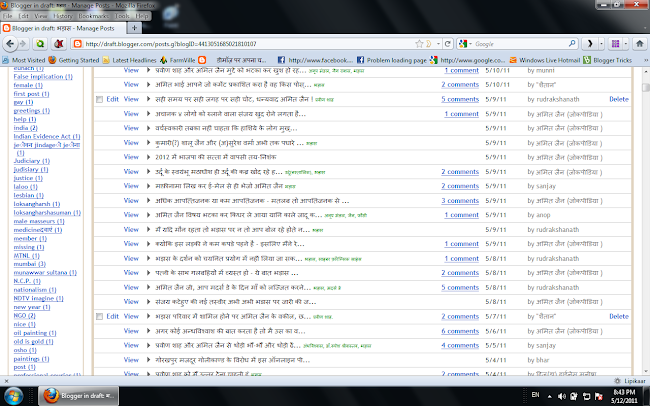Image resolution: width=650 pixels, height=406 pixels.
Task: Open the FarmVille bookmark
Action: (177, 60)
